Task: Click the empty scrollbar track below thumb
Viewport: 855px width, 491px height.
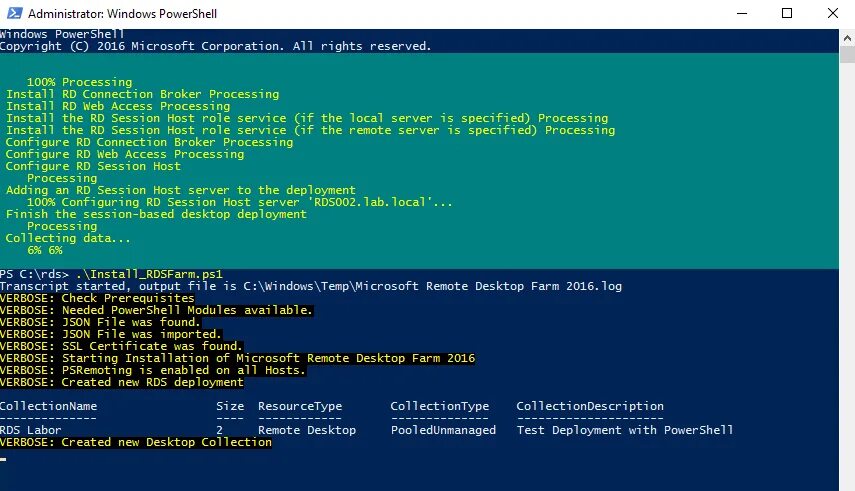Action: pos(847,273)
